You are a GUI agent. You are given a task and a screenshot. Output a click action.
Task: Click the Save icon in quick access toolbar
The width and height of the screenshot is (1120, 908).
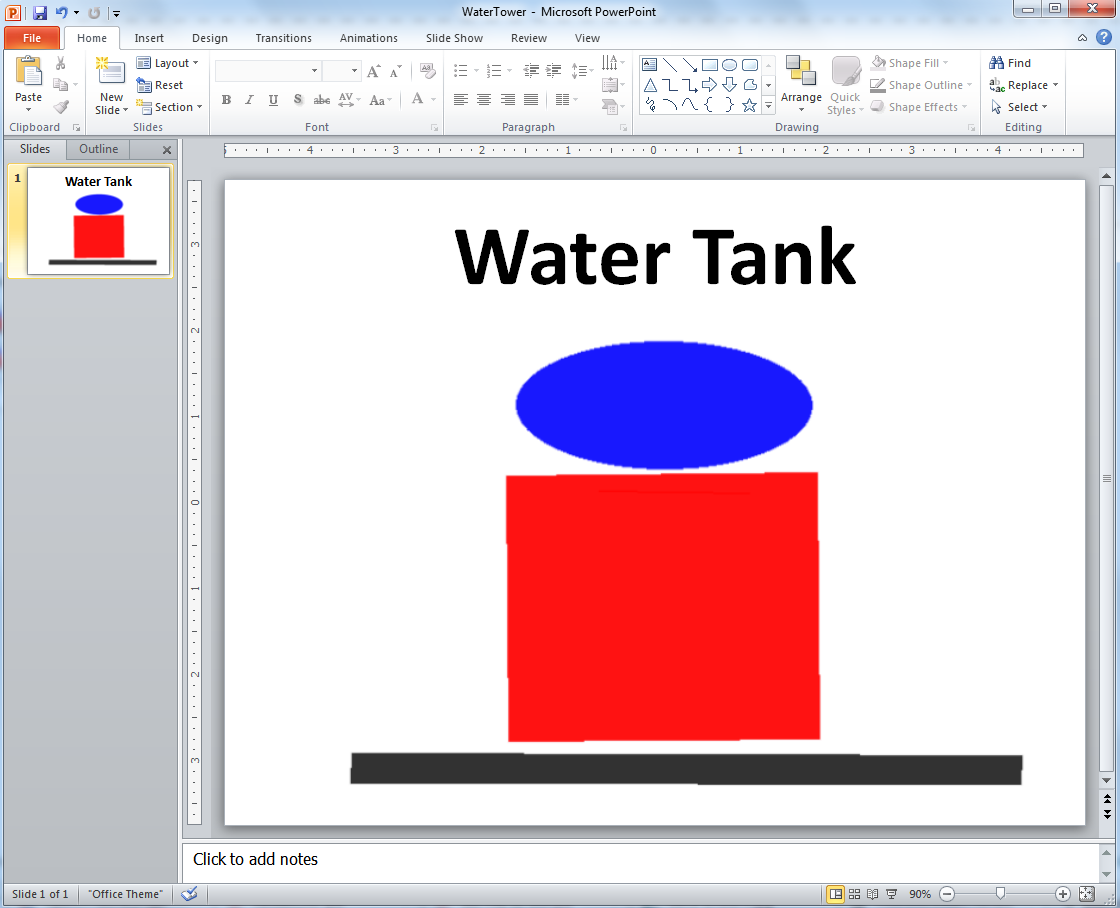tap(40, 13)
